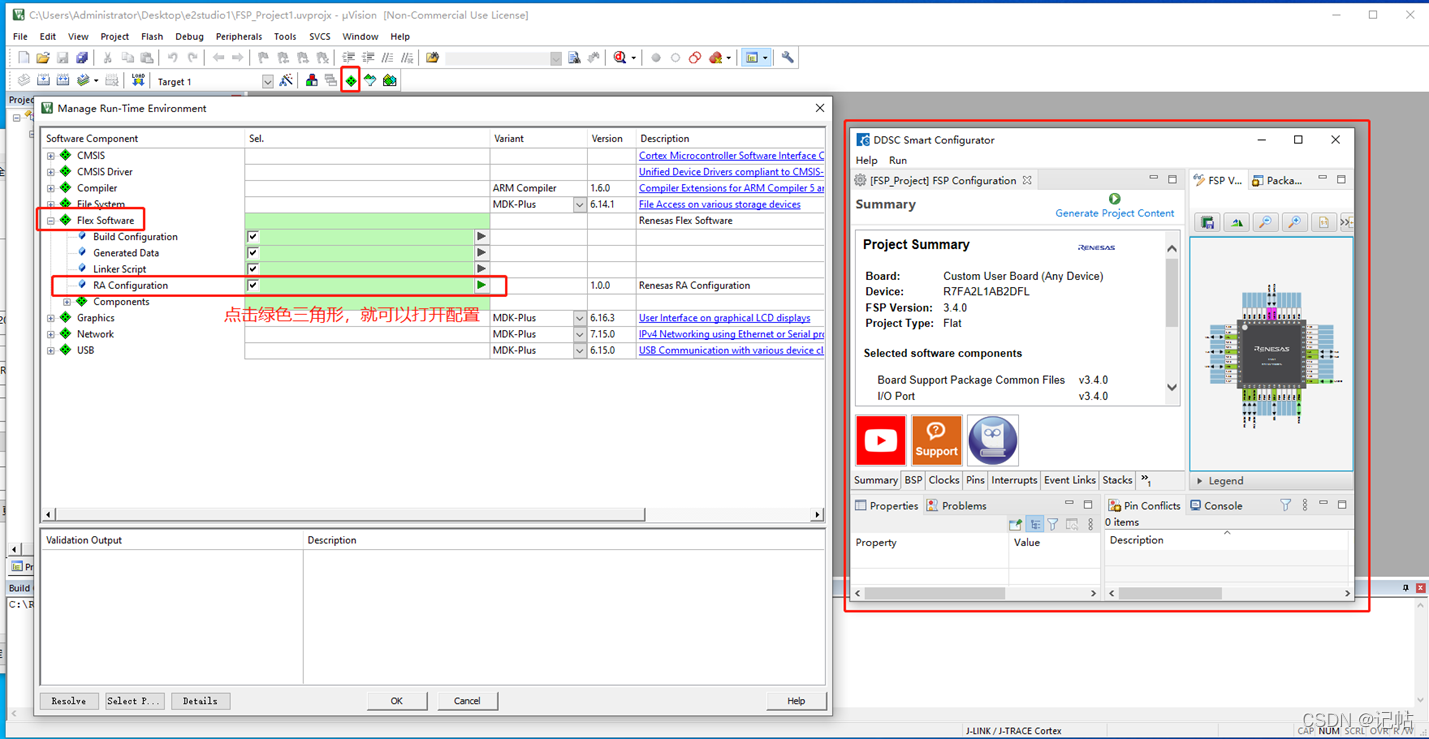Open the Options for Target icon

(287, 81)
